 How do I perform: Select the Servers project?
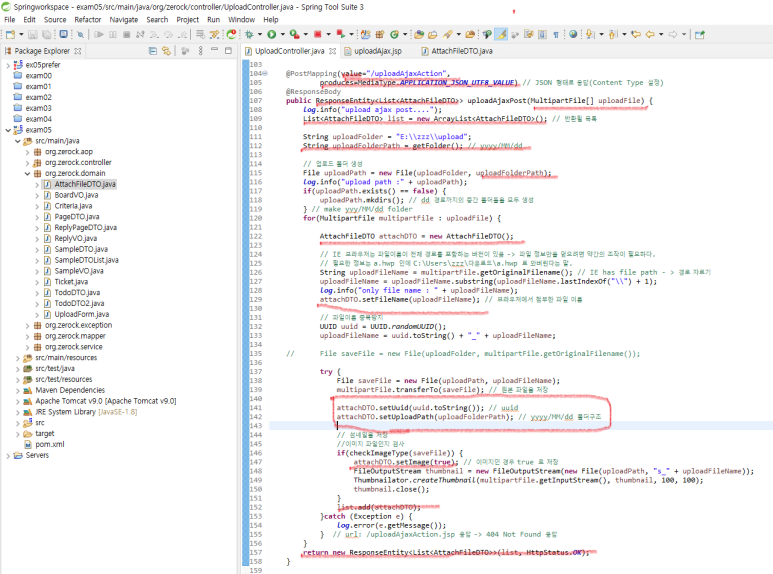coord(37,455)
